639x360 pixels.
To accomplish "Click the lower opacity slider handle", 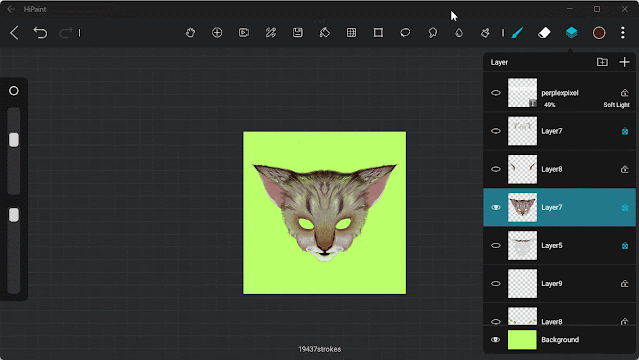I will pyautogui.click(x=14, y=215).
